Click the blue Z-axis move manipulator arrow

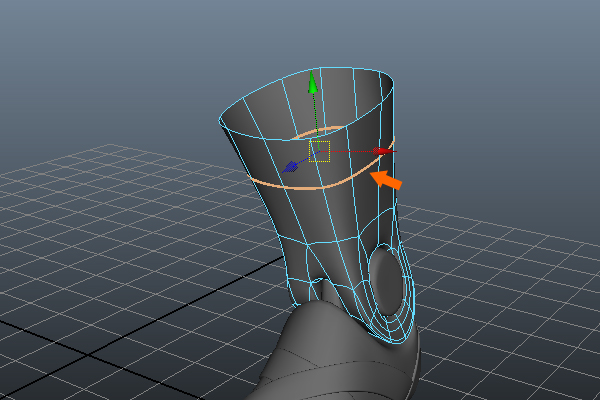click(x=290, y=167)
